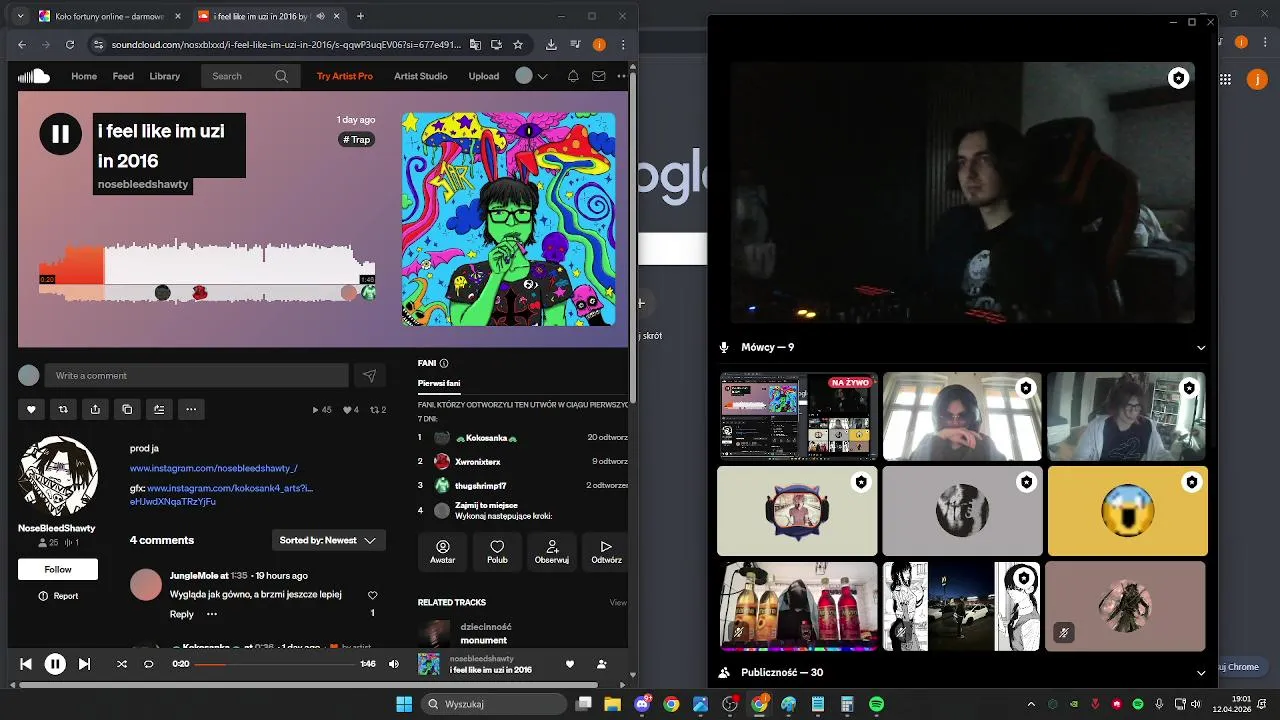
Task: Open Artist Studio
Action: (x=421, y=76)
